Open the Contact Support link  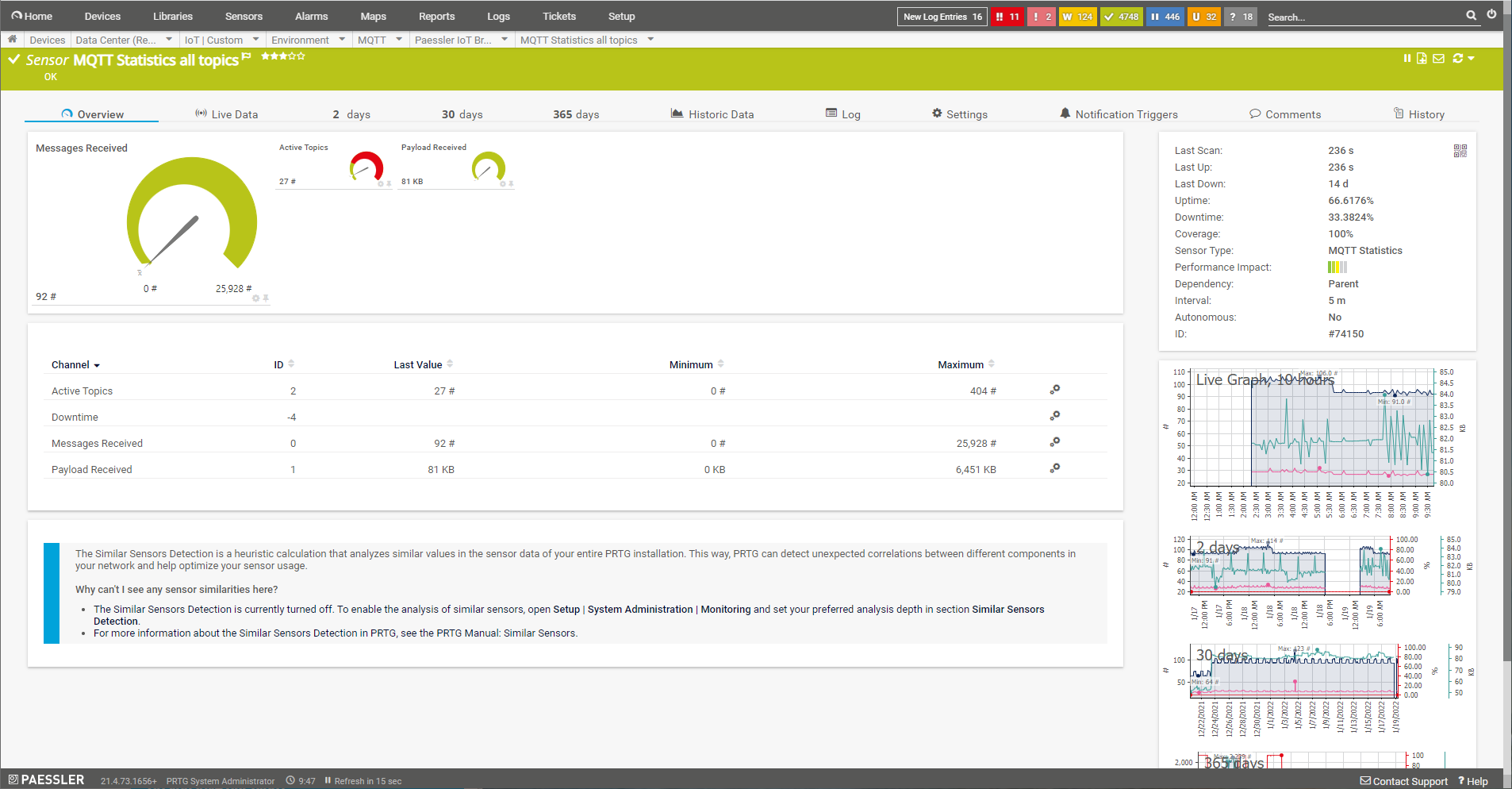(1403, 781)
